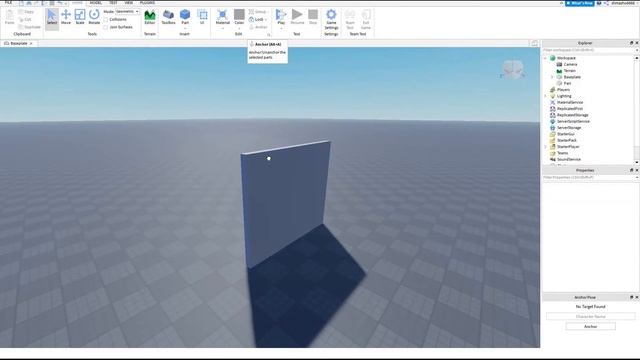The image size is (640, 360).
Task: Select ReplicatedStorage in the Explorer
Action: [x=572, y=115]
